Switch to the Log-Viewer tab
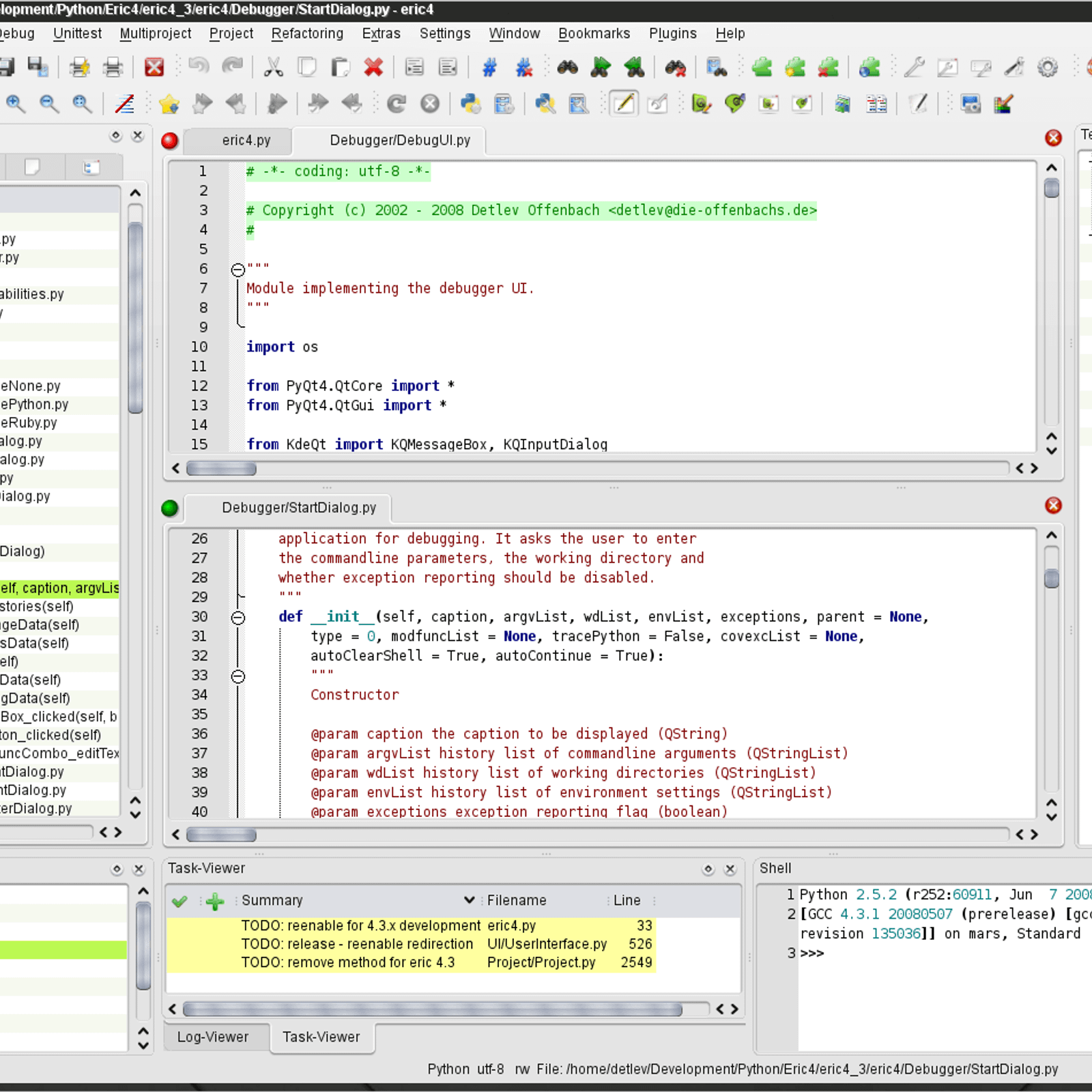The width and height of the screenshot is (1092, 1092). pos(215,1037)
